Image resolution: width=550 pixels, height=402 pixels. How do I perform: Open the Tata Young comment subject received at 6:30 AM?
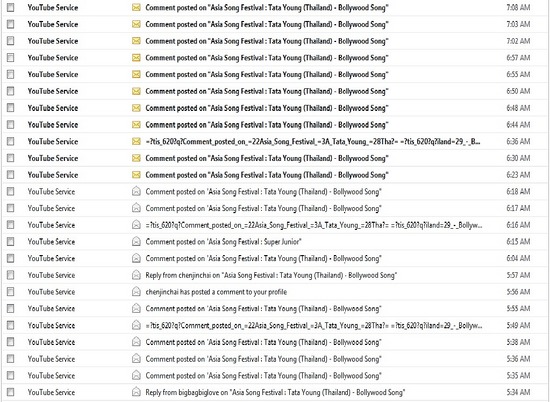[267, 159]
